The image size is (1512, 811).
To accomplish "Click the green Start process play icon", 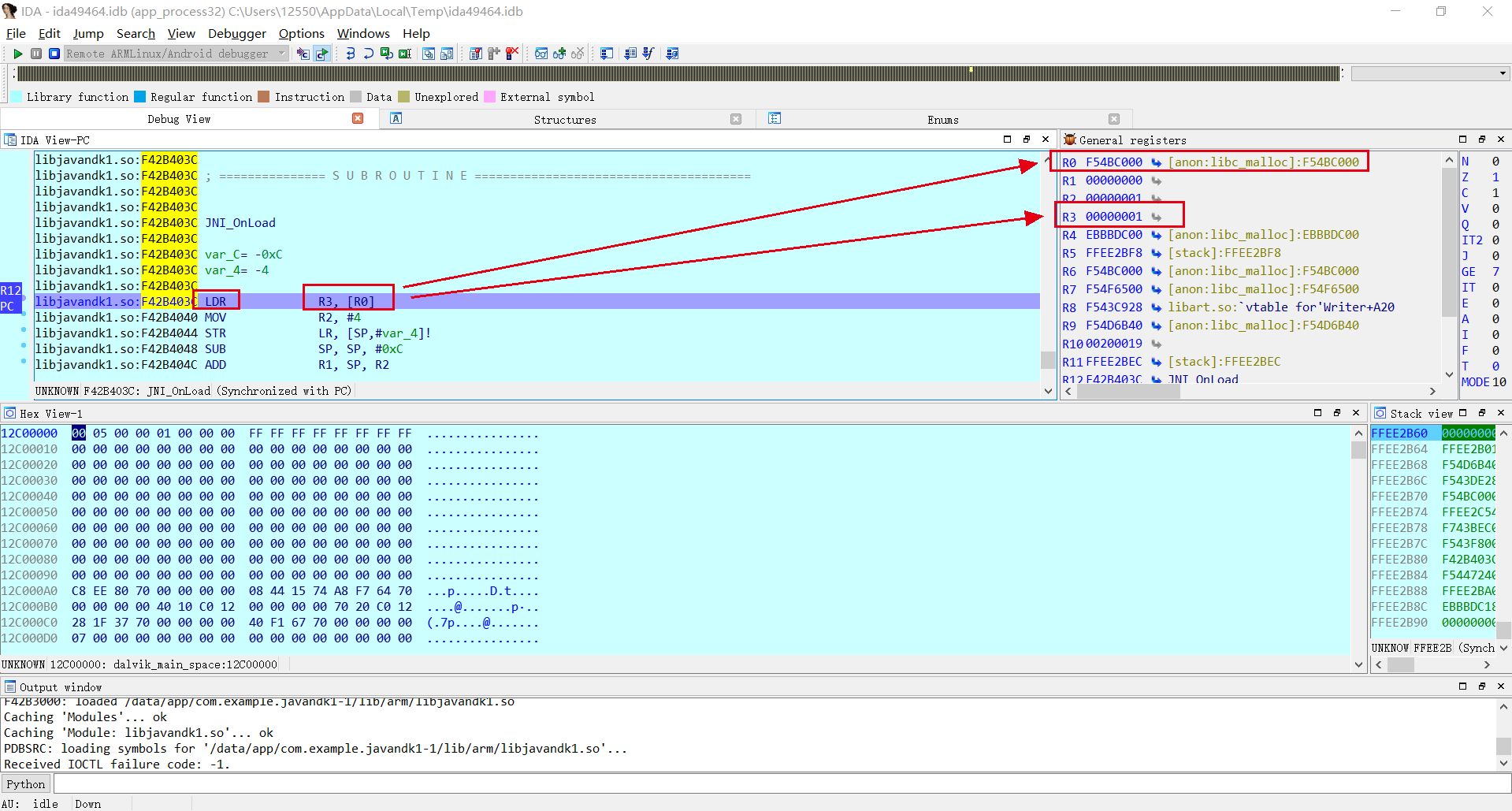I will (x=17, y=54).
